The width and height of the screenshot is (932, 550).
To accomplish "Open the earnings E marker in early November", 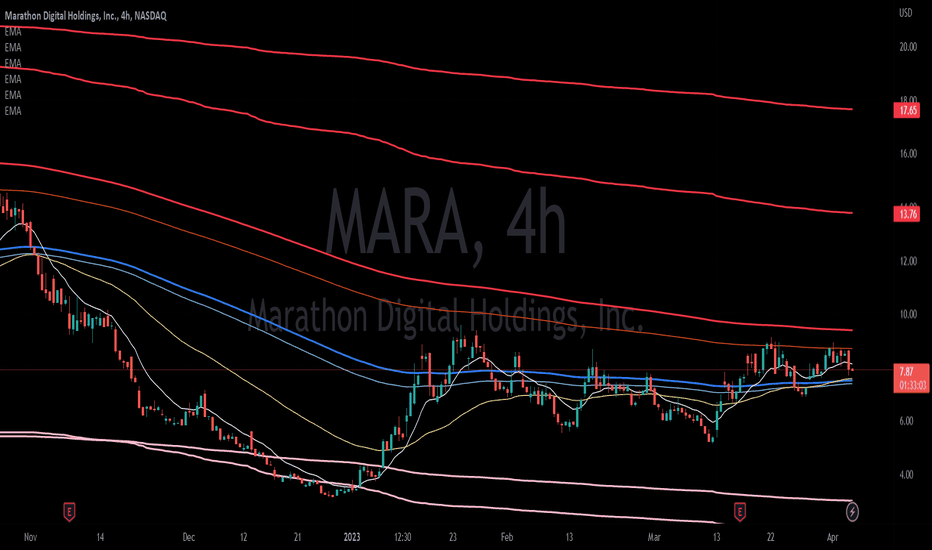I will (69, 511).
